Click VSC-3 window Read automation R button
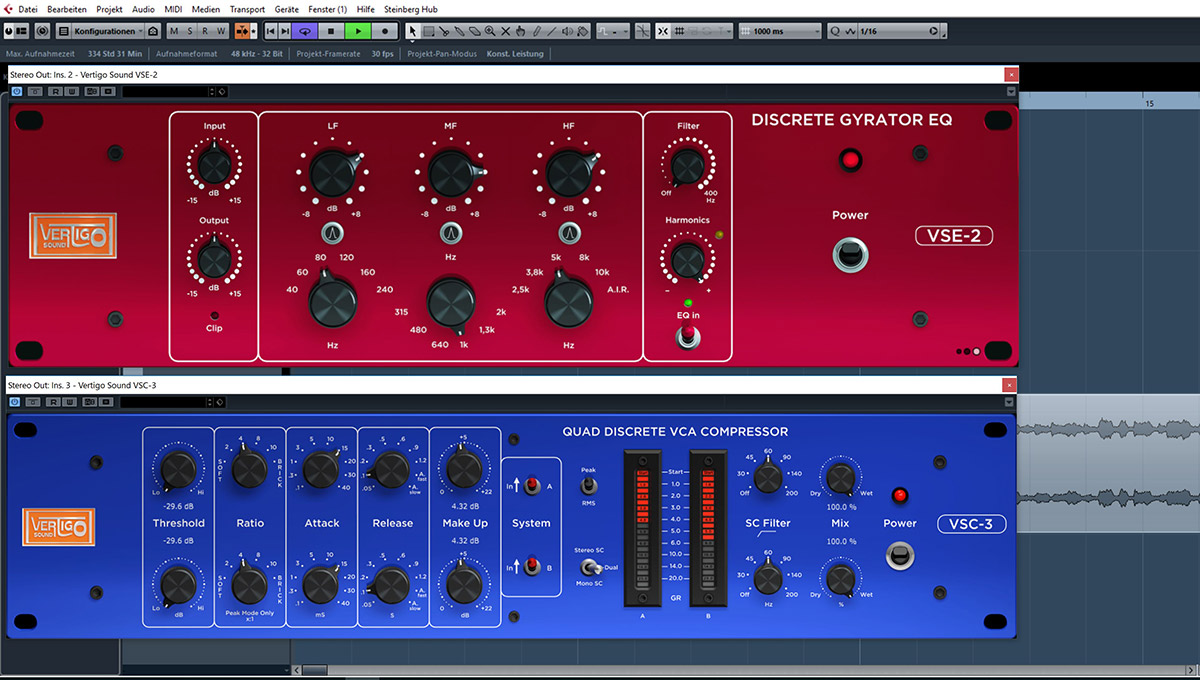Screen dimensions: 1200x680 [x=54, y=402]
